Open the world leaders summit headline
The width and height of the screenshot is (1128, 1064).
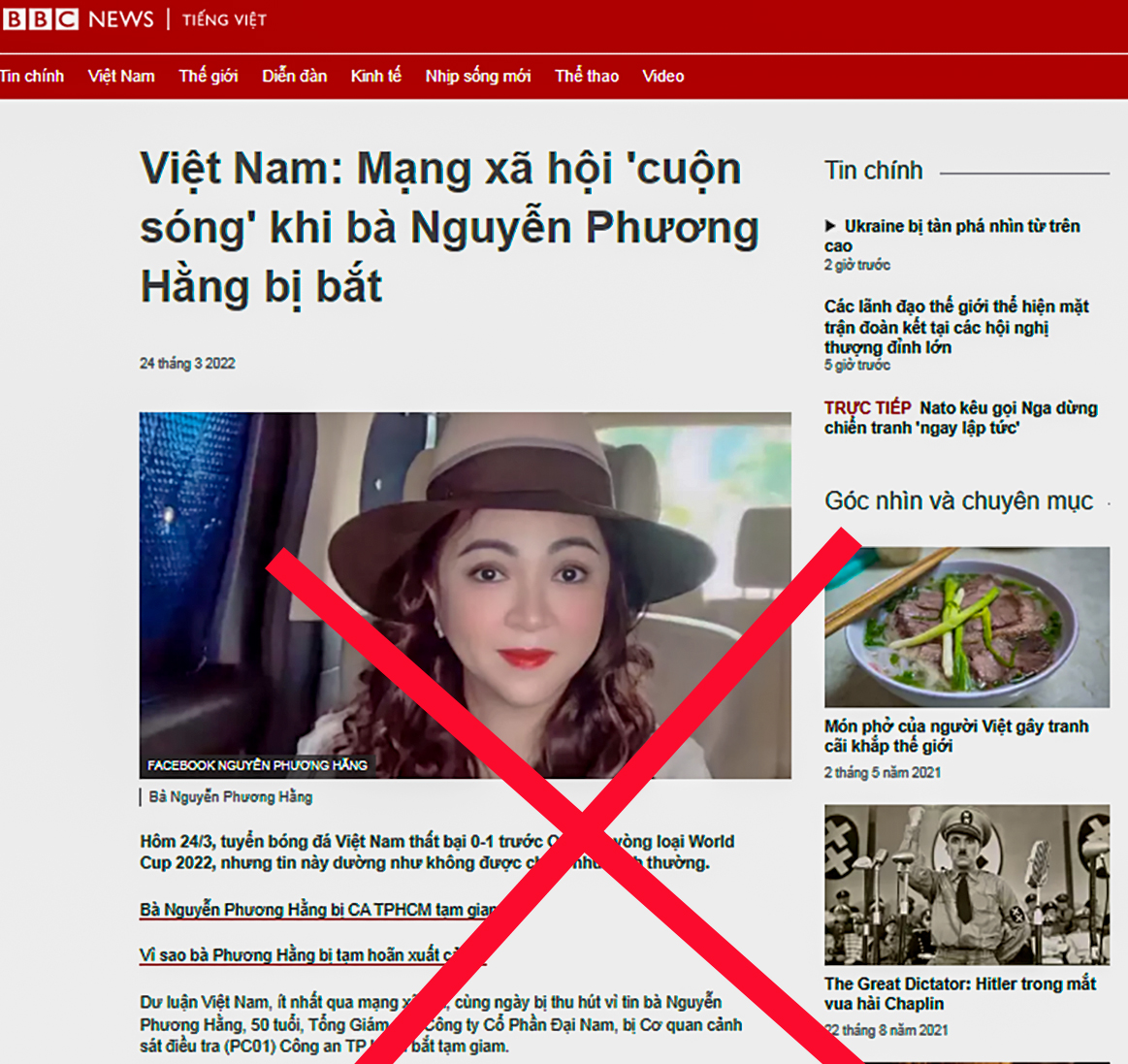955,327
